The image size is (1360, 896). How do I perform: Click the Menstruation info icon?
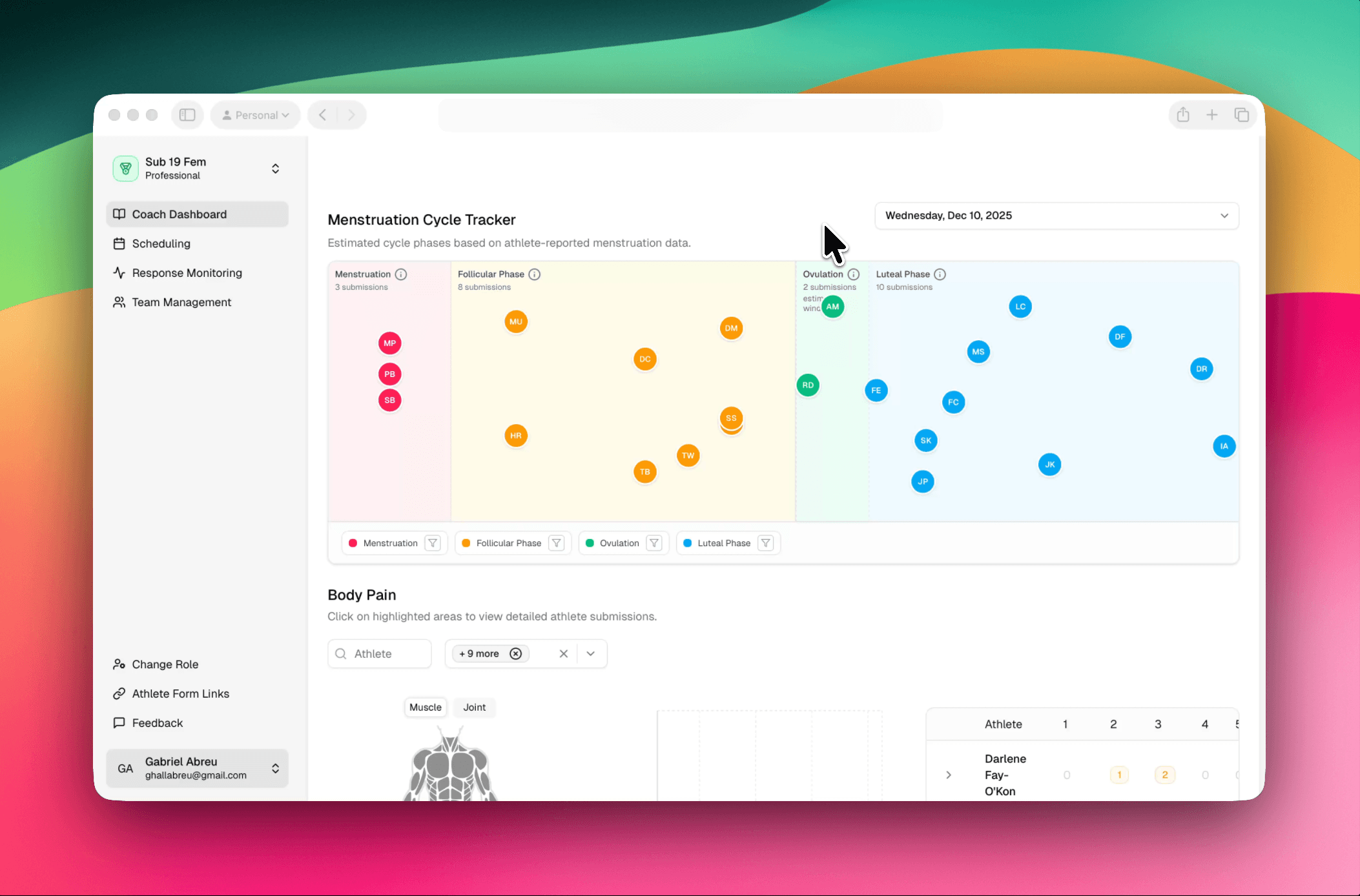pos(401,274)
